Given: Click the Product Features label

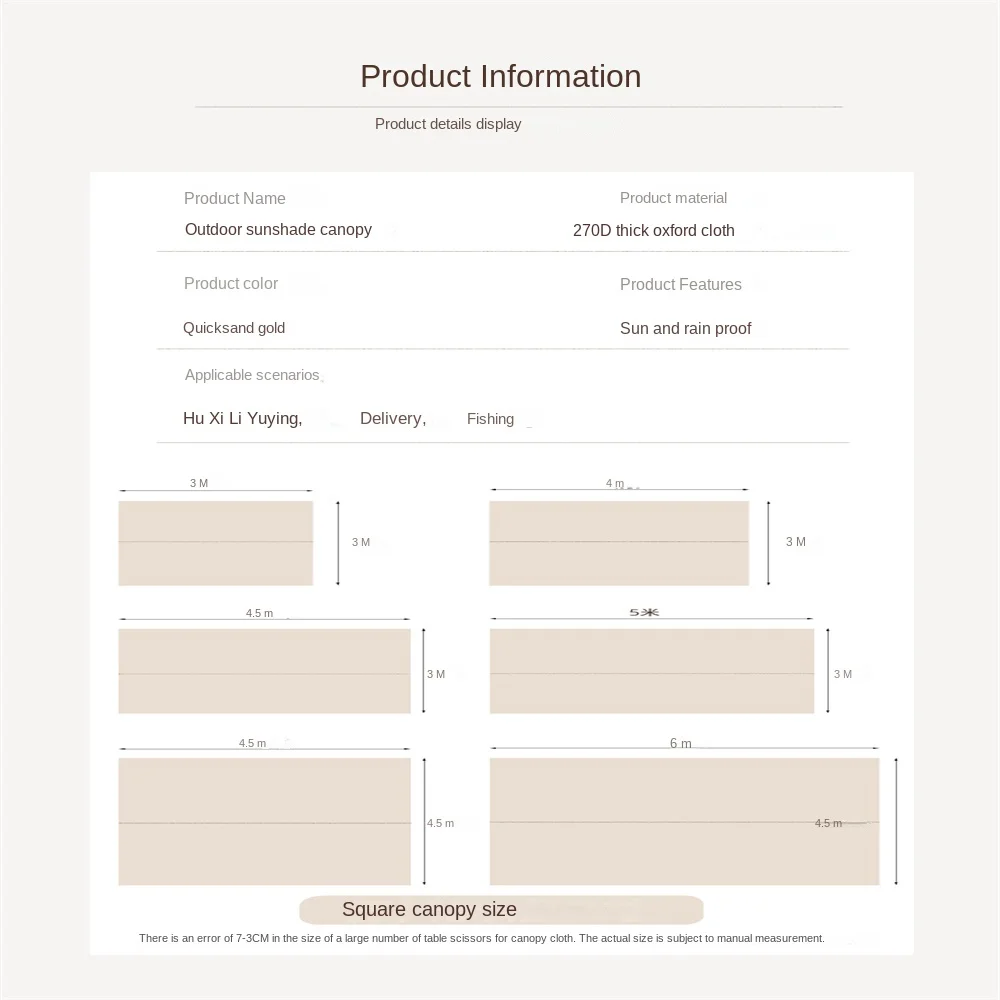Looking at the screenshot, I should pos(680,284).
